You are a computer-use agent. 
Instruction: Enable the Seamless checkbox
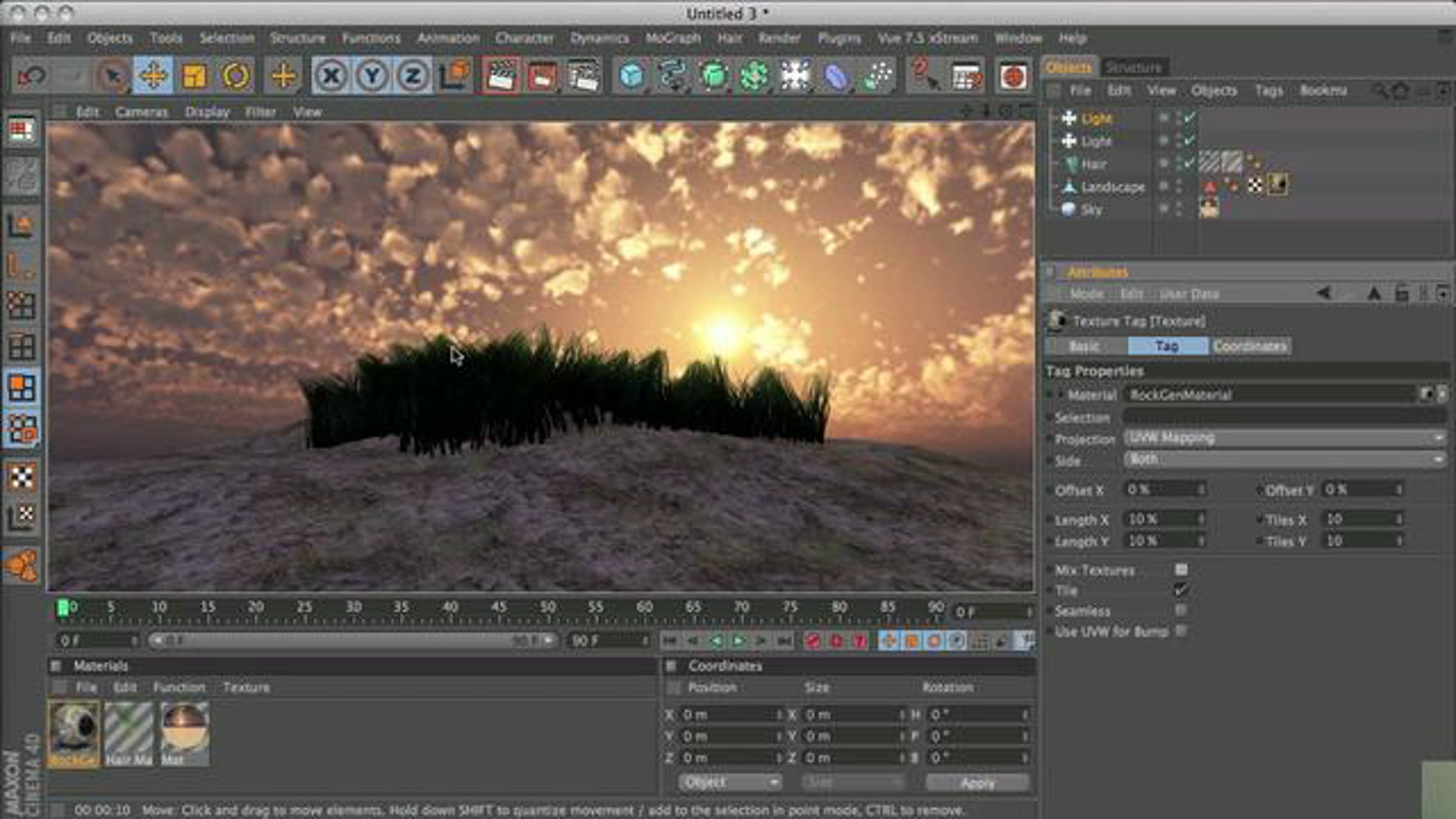[x=1181, y=610]
